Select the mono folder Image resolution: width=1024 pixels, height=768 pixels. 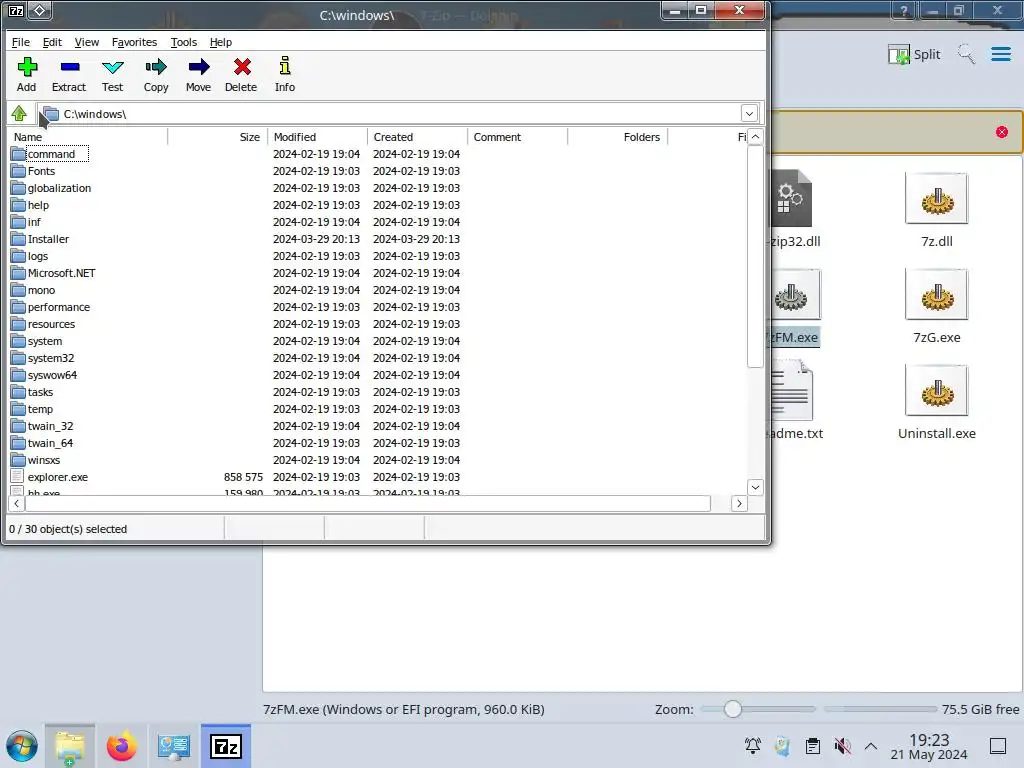[41, 290]
